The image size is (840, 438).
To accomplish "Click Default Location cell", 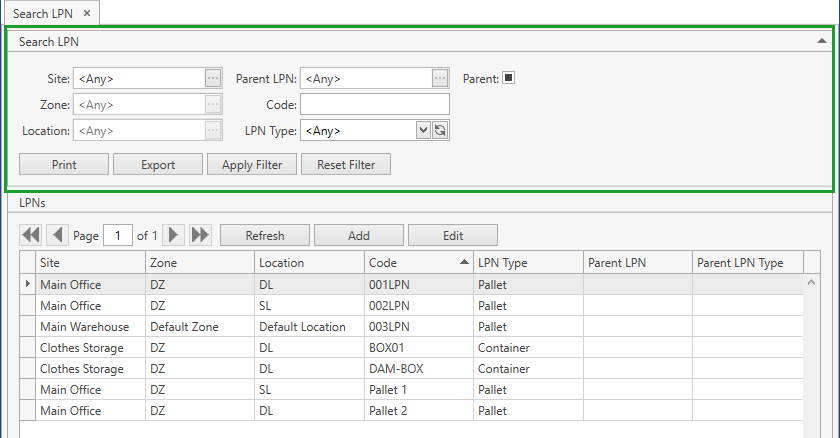I will pos(309,327).
